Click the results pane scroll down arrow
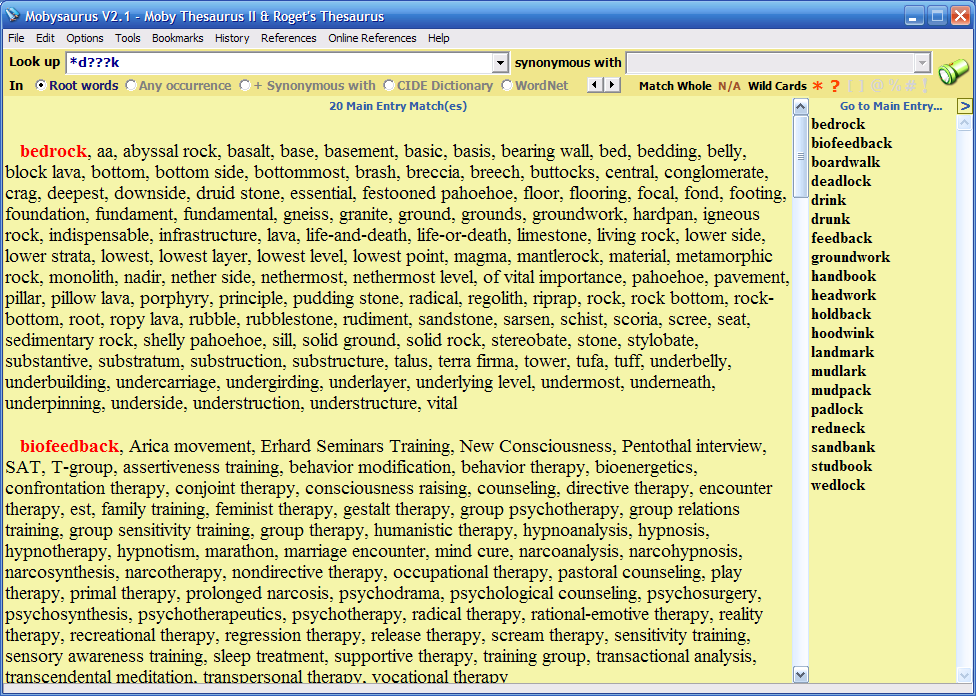The image size is (976, 696). point(800,674)
